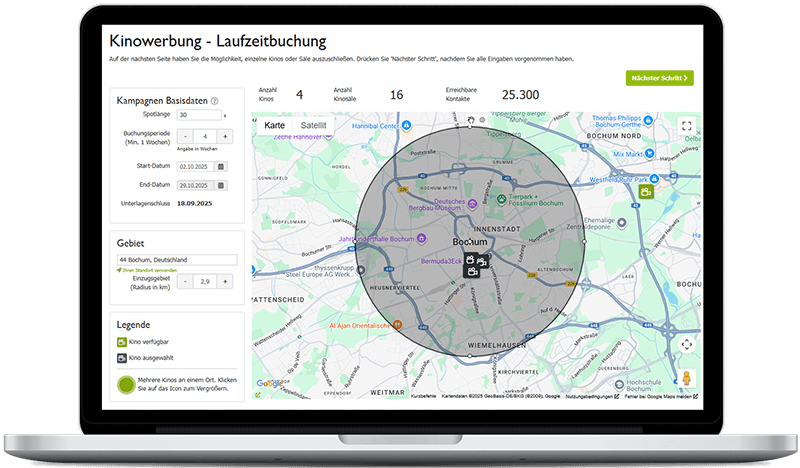800x468 pixels.
Task: Click the 'Anzahl Kinos' value 4
Action: coord(299,95)
